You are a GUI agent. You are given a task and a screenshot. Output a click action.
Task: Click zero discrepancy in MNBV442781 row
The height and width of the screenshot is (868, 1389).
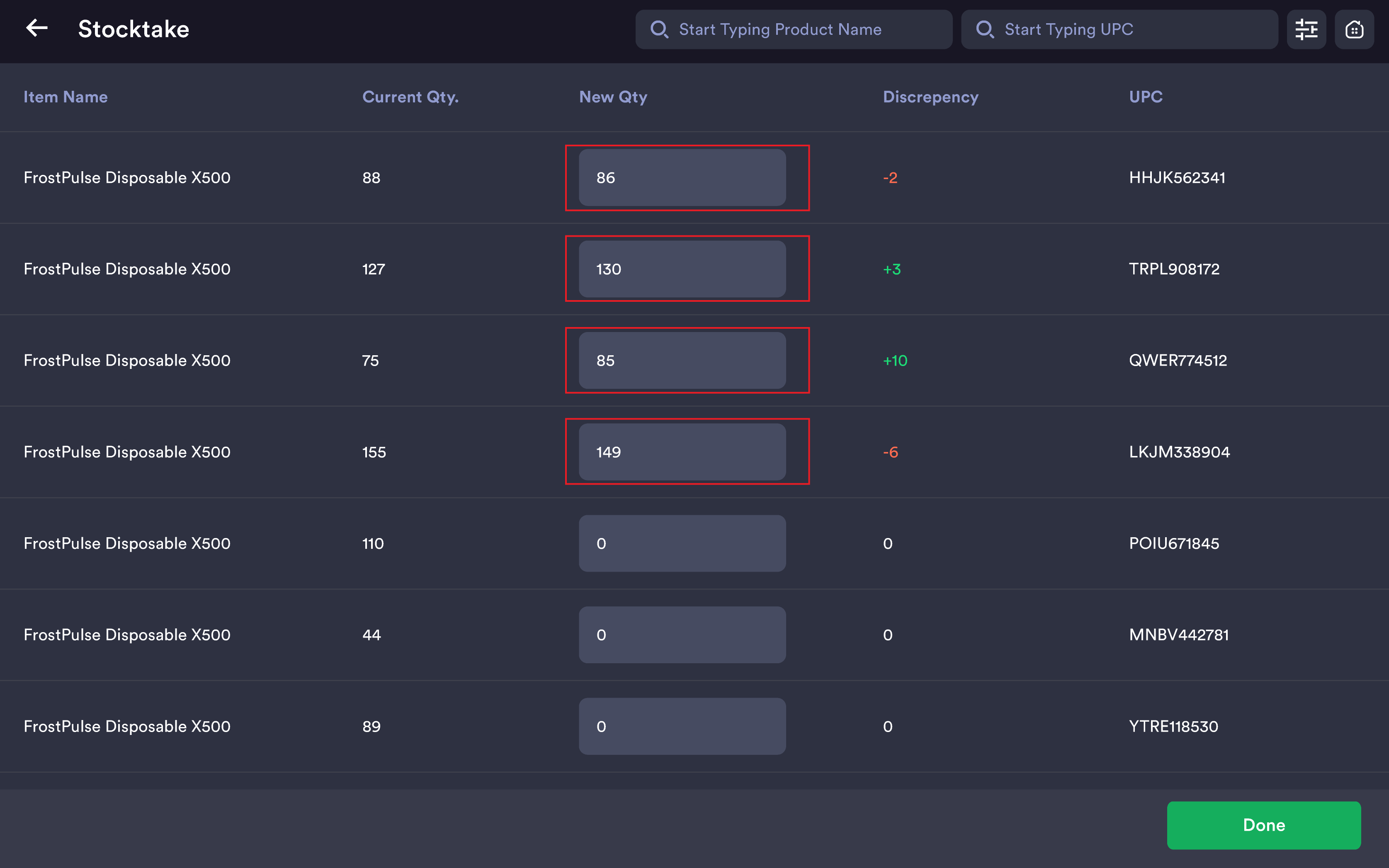coord(888,635)
